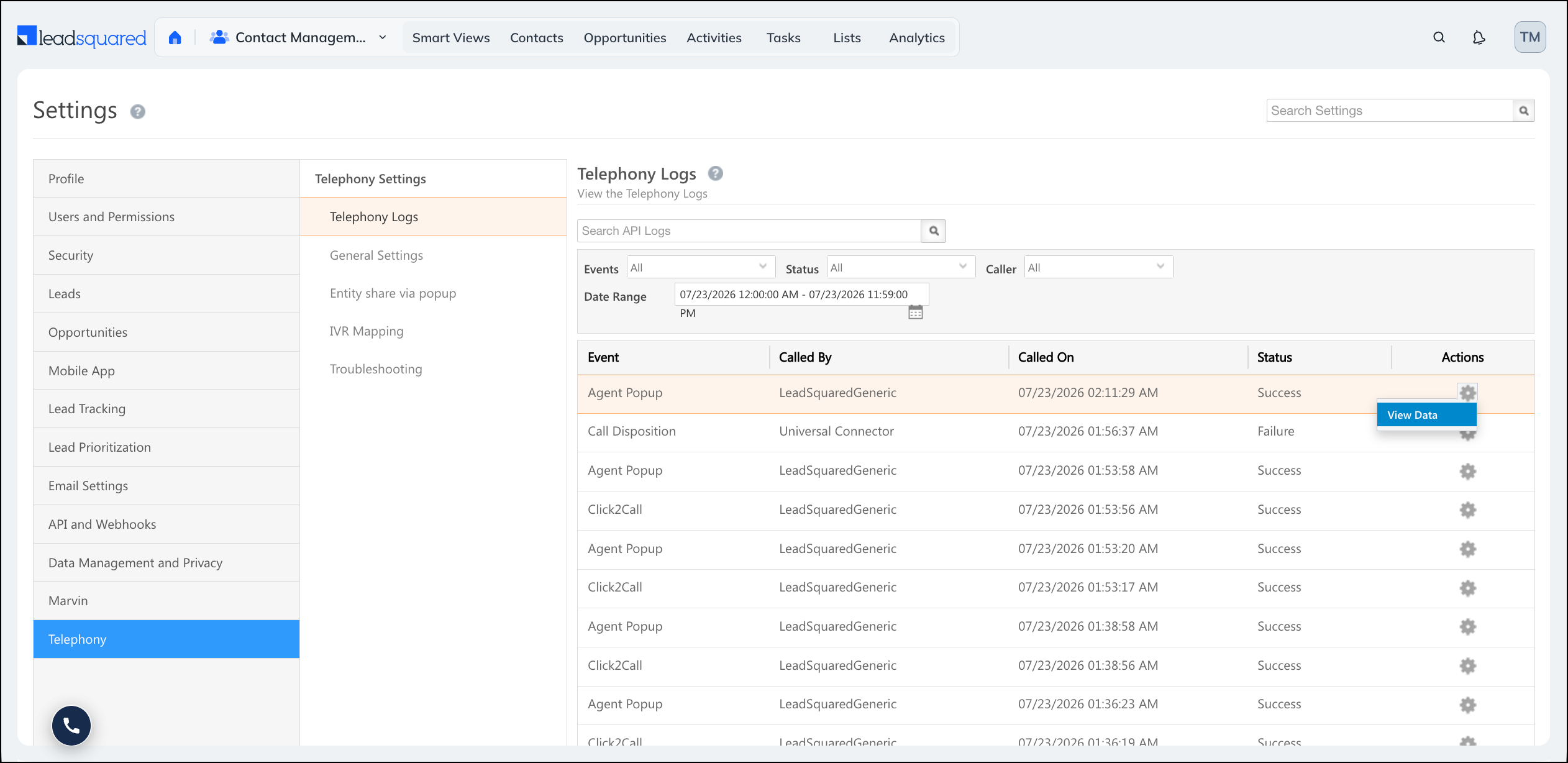Open Smart Views in the top navigation
Viewport: 1568px width, 763px height.
click(x=451, y=38)
